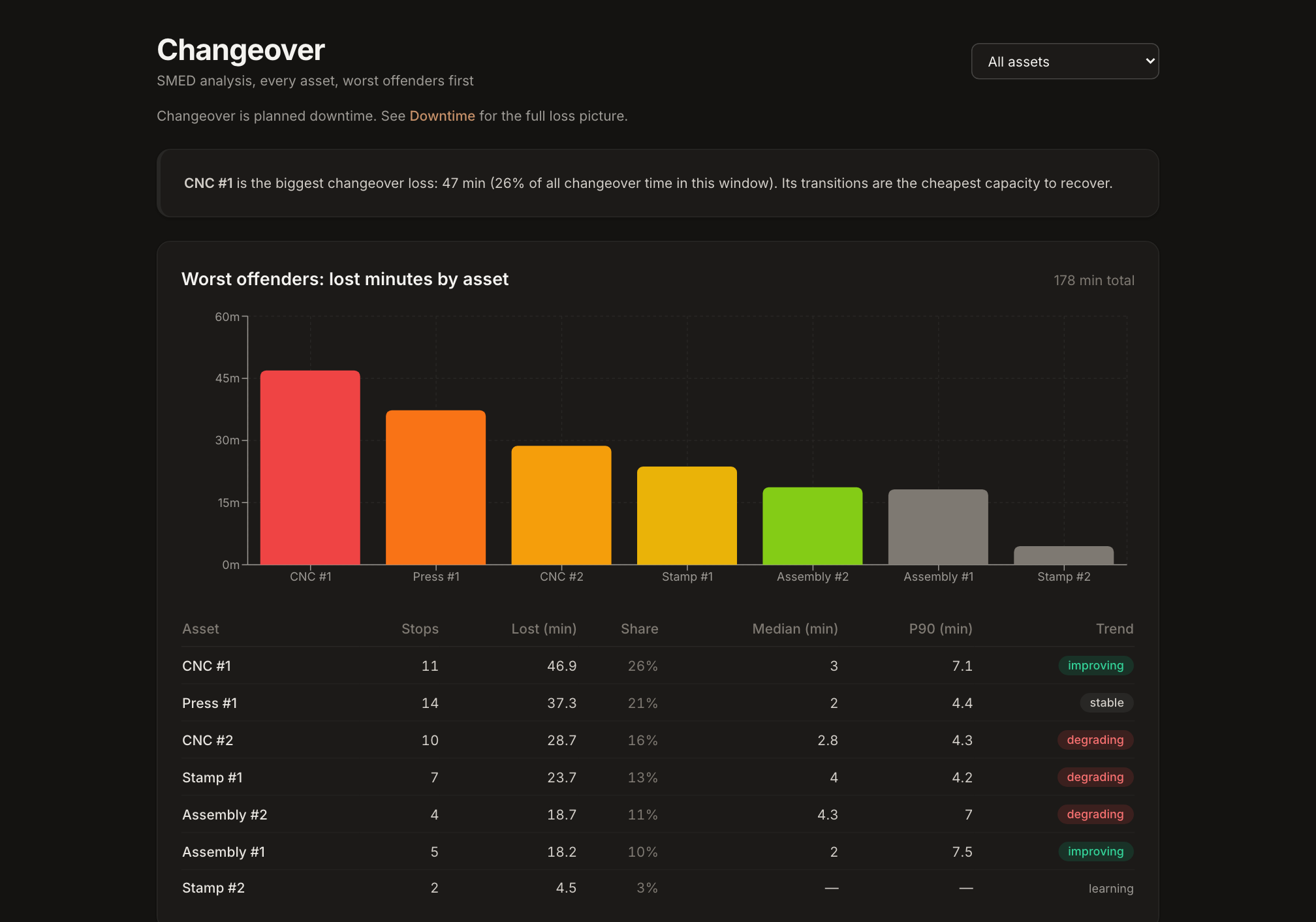
Task: Click the 7.5 P90 value
Action: click(962, 852)
